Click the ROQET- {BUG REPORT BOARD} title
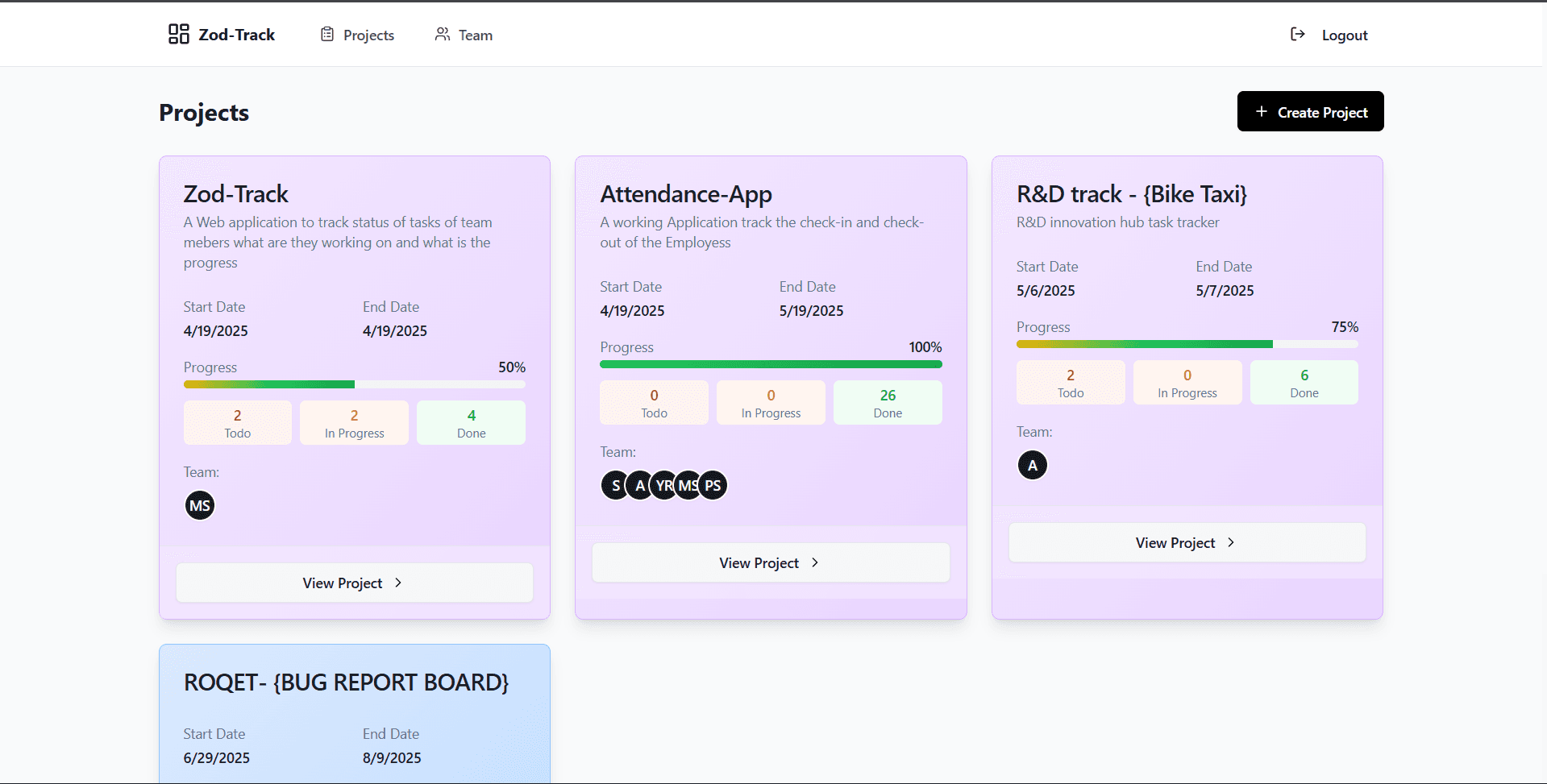The width and height of the screenshot is (1547, 784). pos(347,682)
